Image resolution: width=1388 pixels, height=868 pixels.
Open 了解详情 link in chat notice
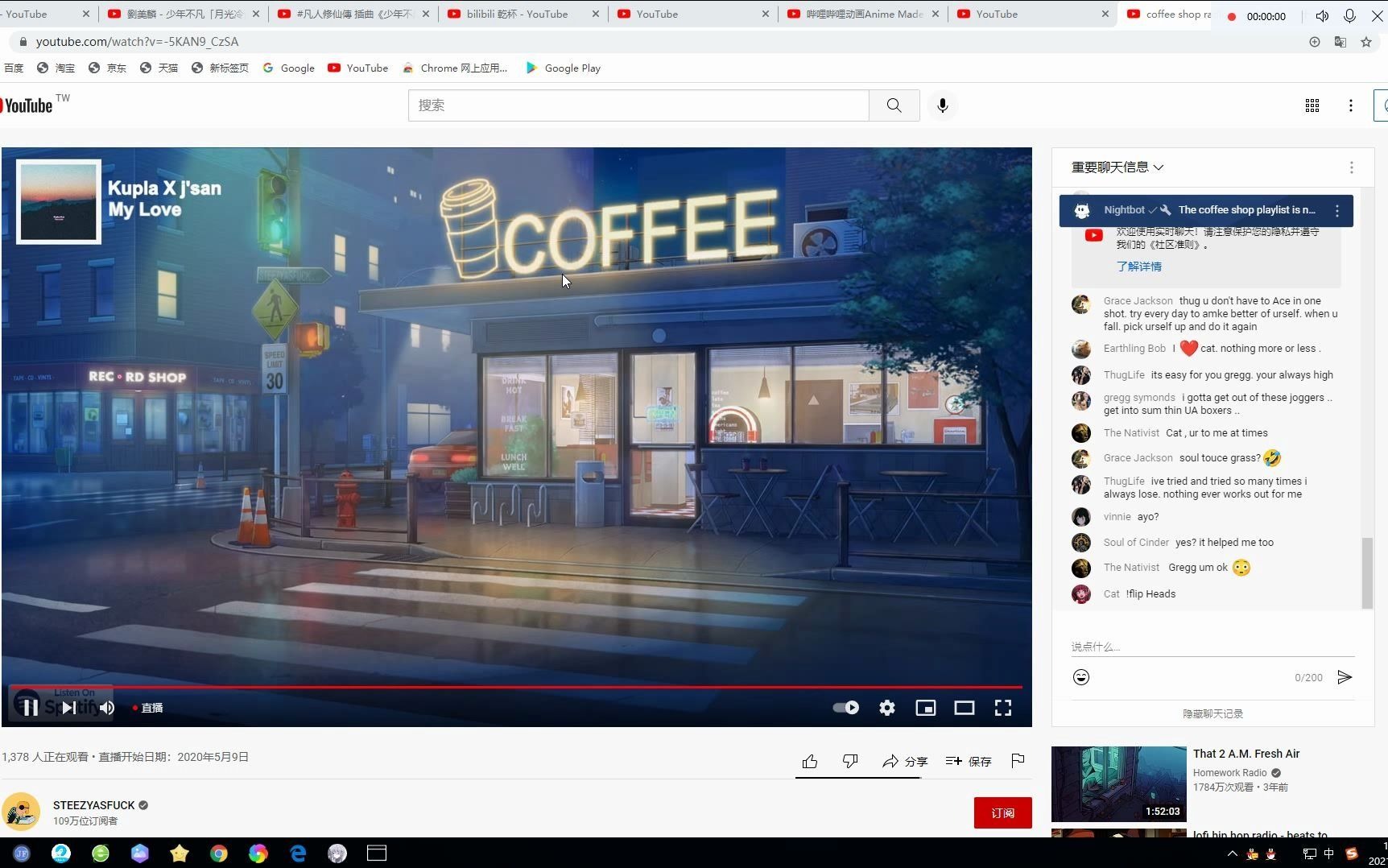coord(1139,266)
